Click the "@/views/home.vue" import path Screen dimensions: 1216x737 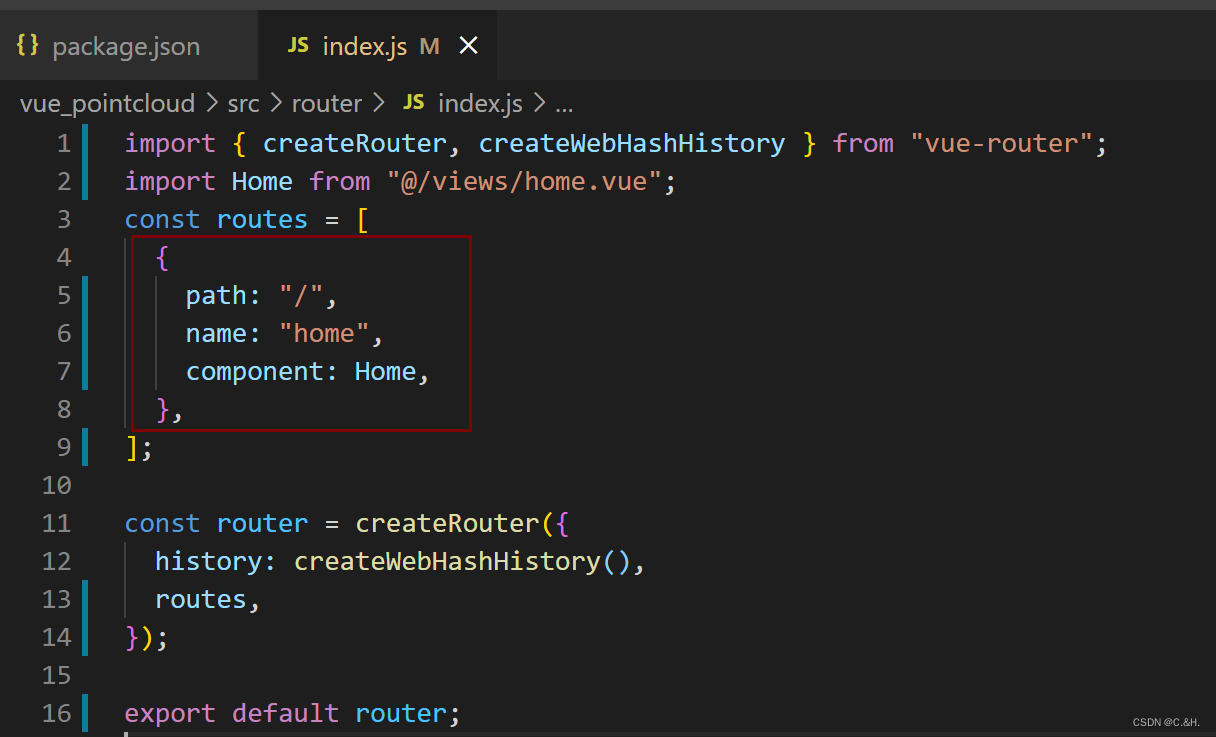pos(523,182)
